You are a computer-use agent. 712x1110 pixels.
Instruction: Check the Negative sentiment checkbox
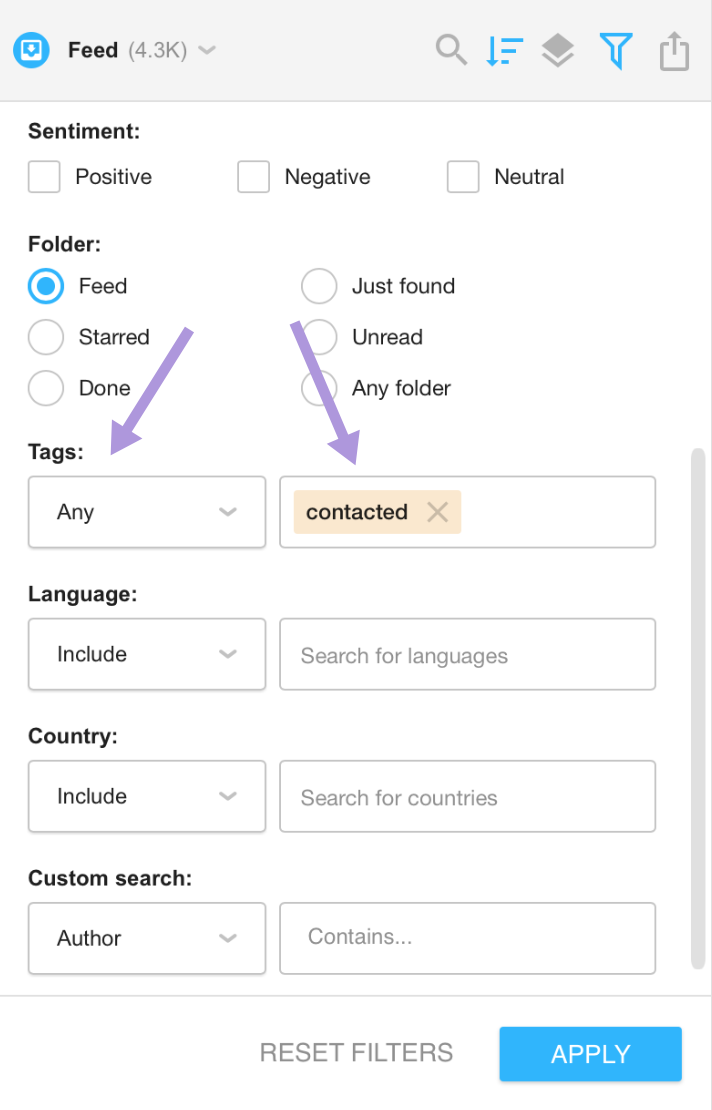(x=253, y=176)
